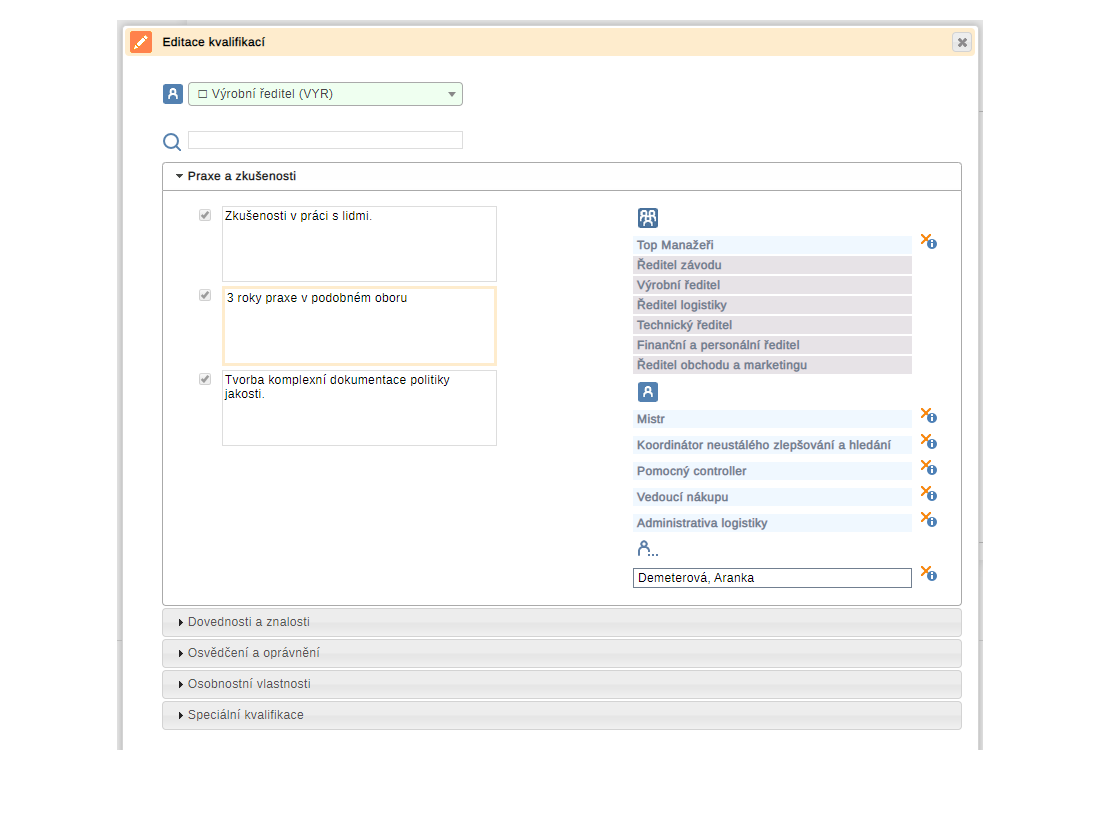Click the Demeterová, Aranka input field
Viewport: 1100px width, 830px height.
coord(772,578)
